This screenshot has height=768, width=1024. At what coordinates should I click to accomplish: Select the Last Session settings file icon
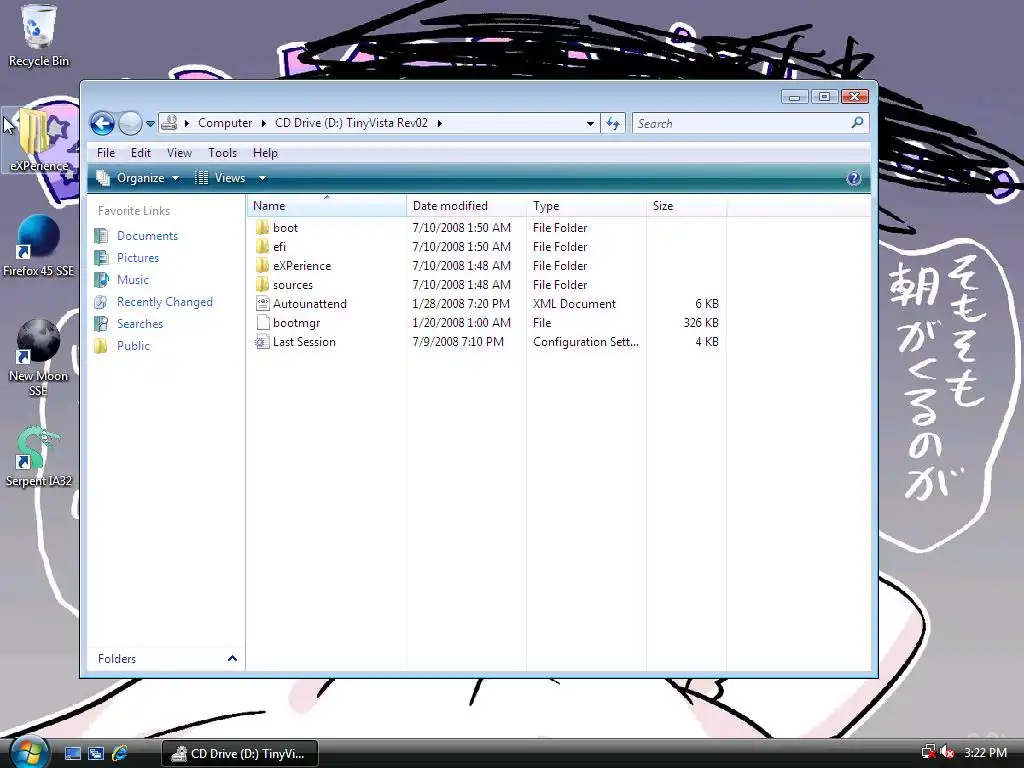point(263,342)
